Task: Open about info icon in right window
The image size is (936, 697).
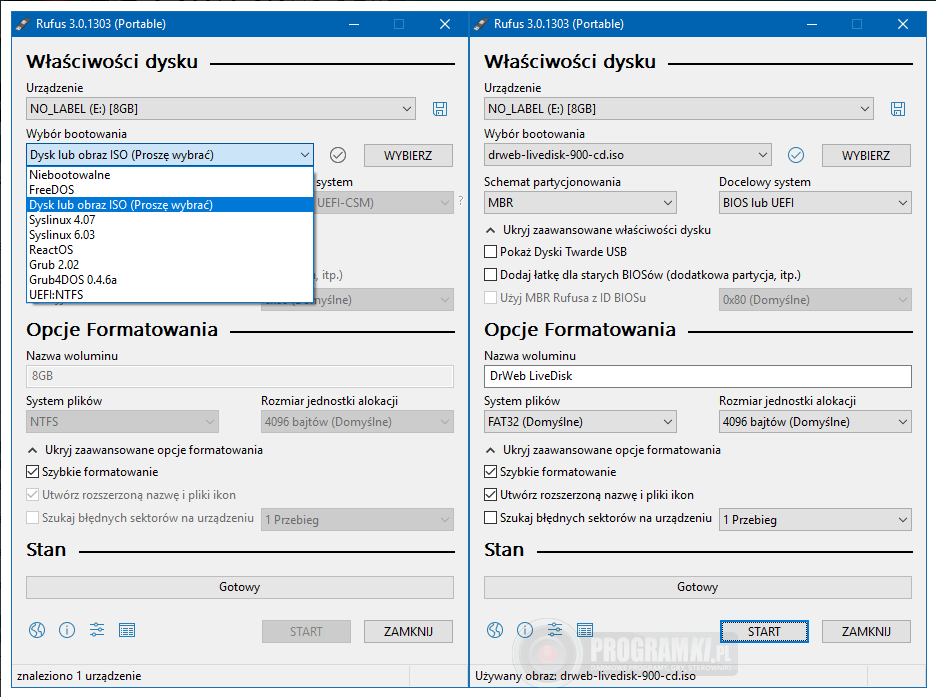Action: 525,630
